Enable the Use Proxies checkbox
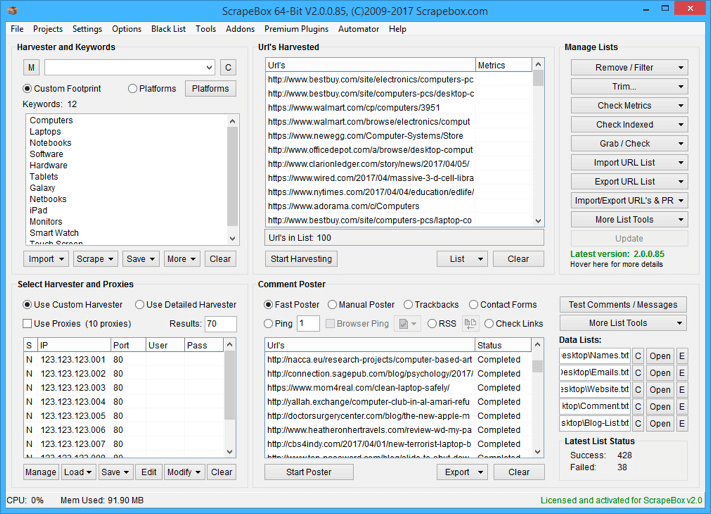 27,324
